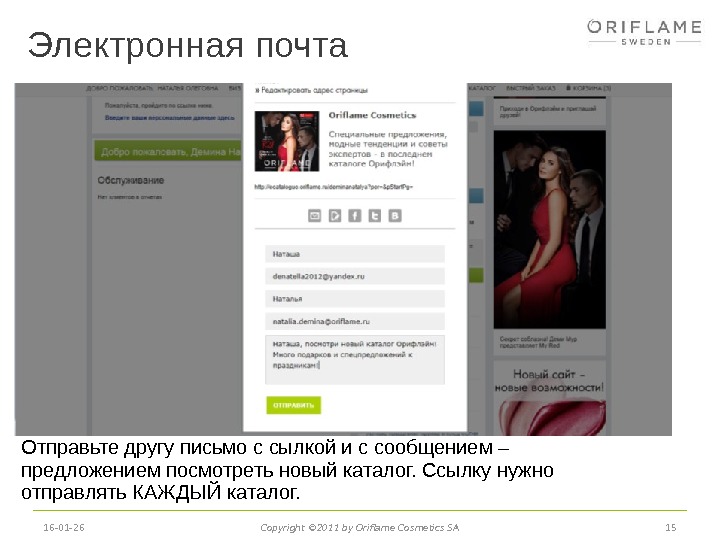Click the email share icon
This screenshot has height=540, width=720.
click(315, 215)
